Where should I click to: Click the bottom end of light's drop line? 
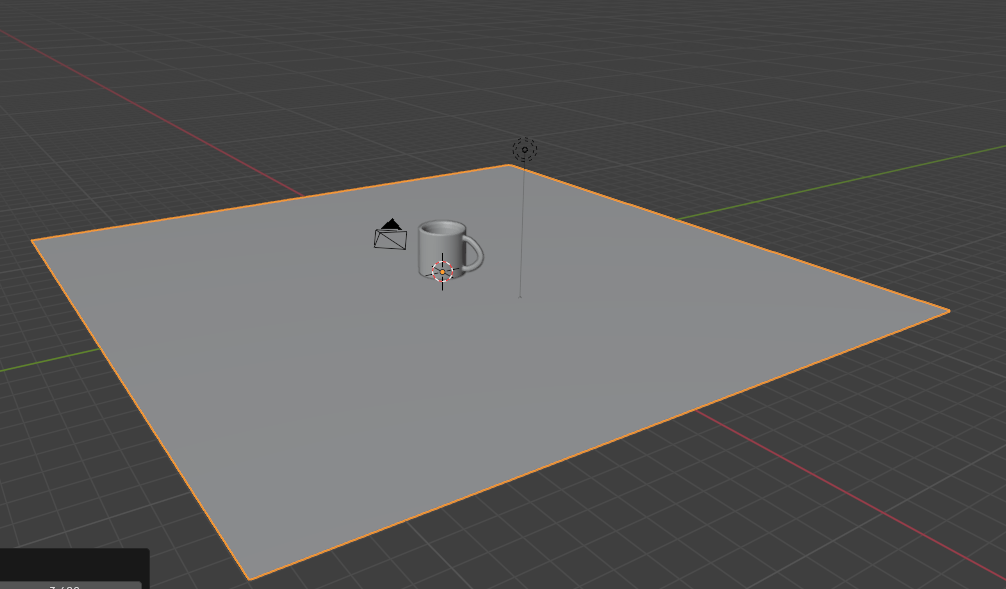[x=519, y=296]
